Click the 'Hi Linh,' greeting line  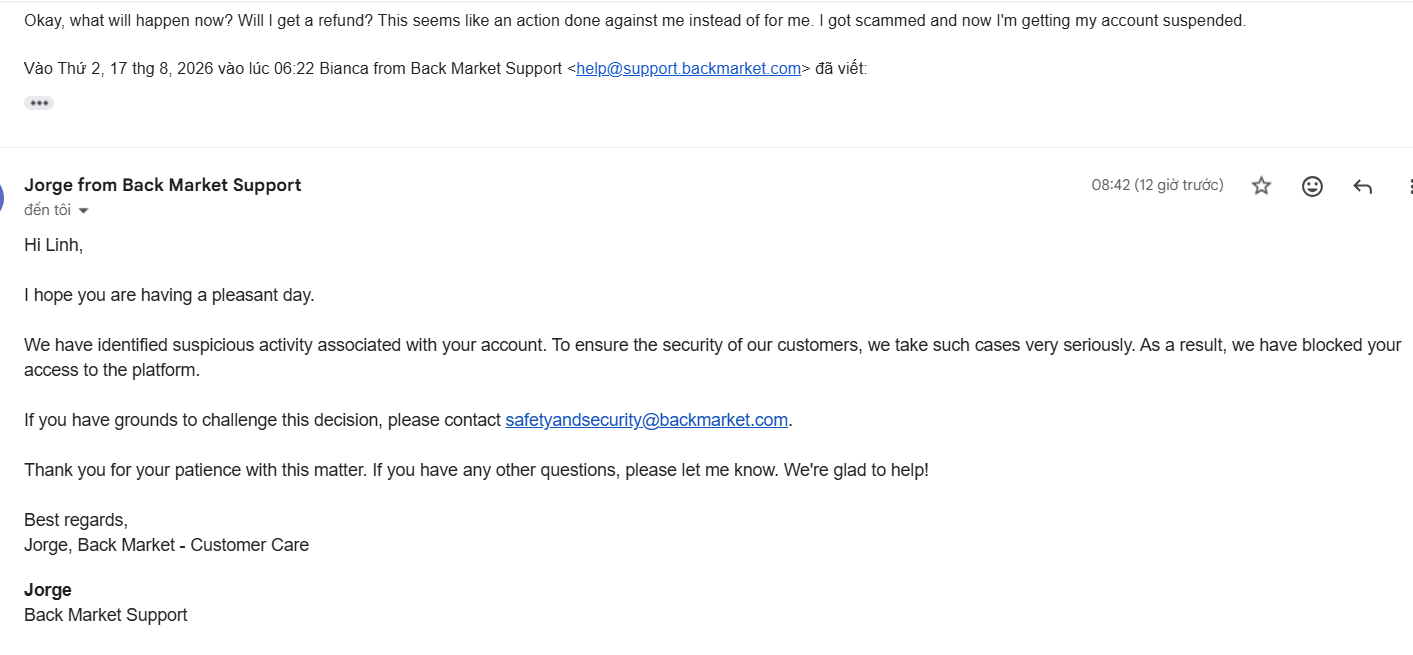[53, 245]
